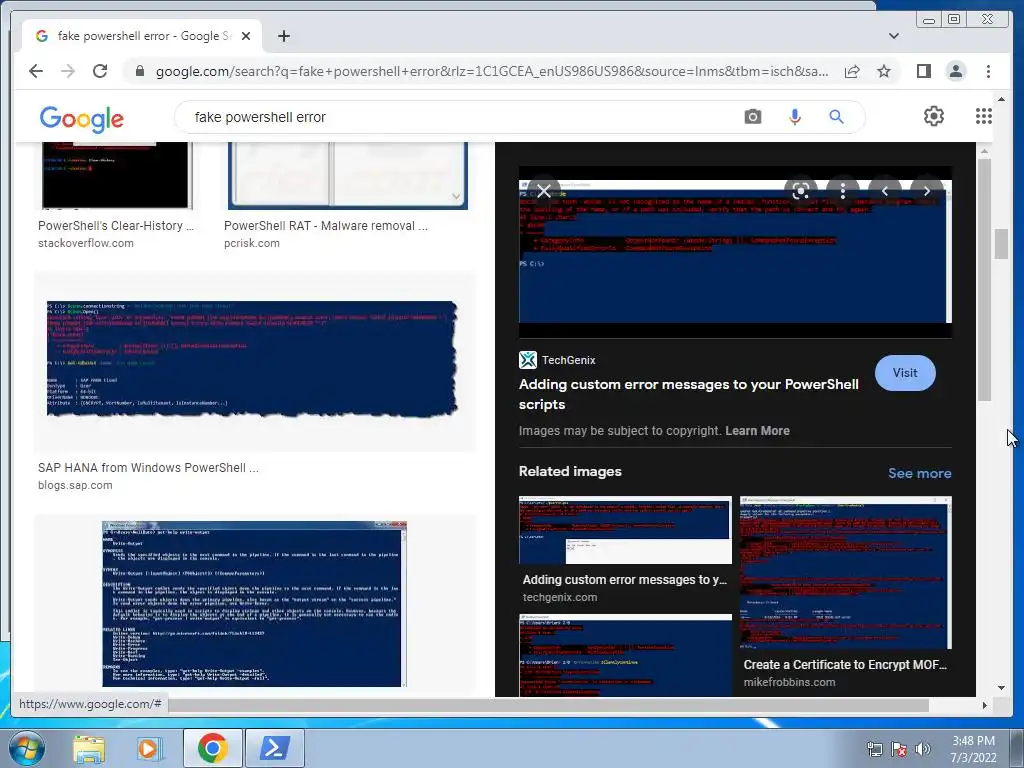The image size is (1024, 768).
Task: Open TechGenix source link
Action: [x=557, y=360]
